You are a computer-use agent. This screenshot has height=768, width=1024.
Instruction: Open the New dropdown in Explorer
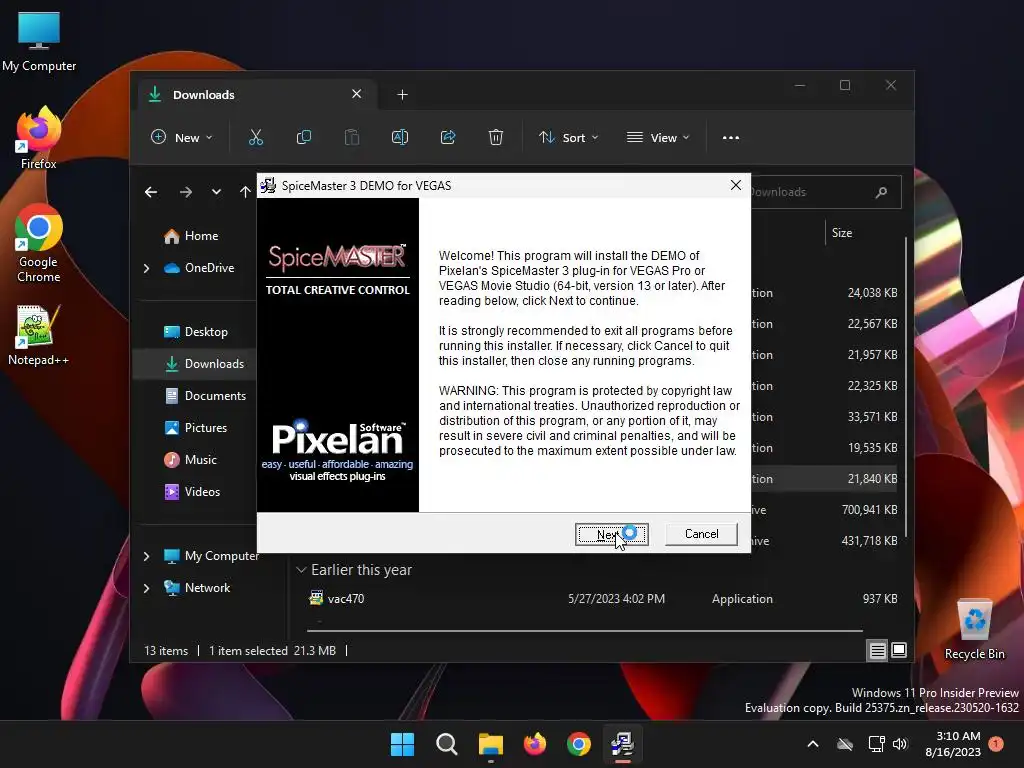pos(182,138)
